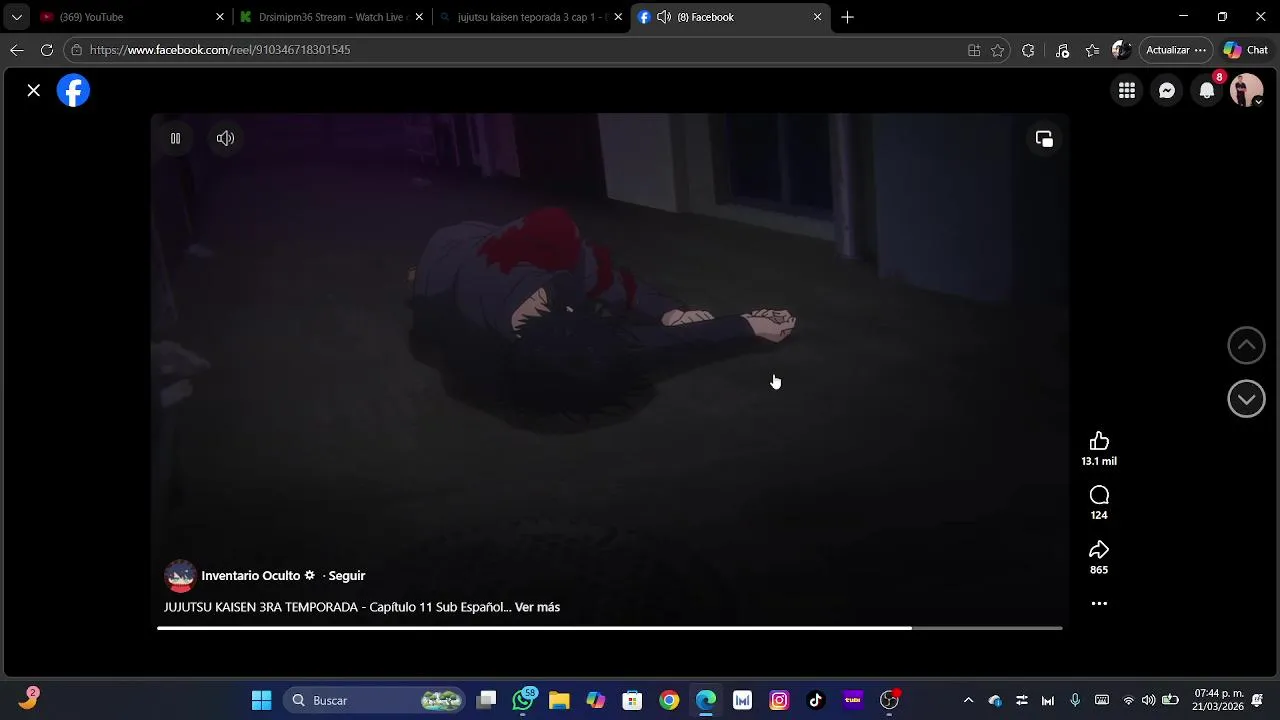Open the media control music icon

point(1062,50)
